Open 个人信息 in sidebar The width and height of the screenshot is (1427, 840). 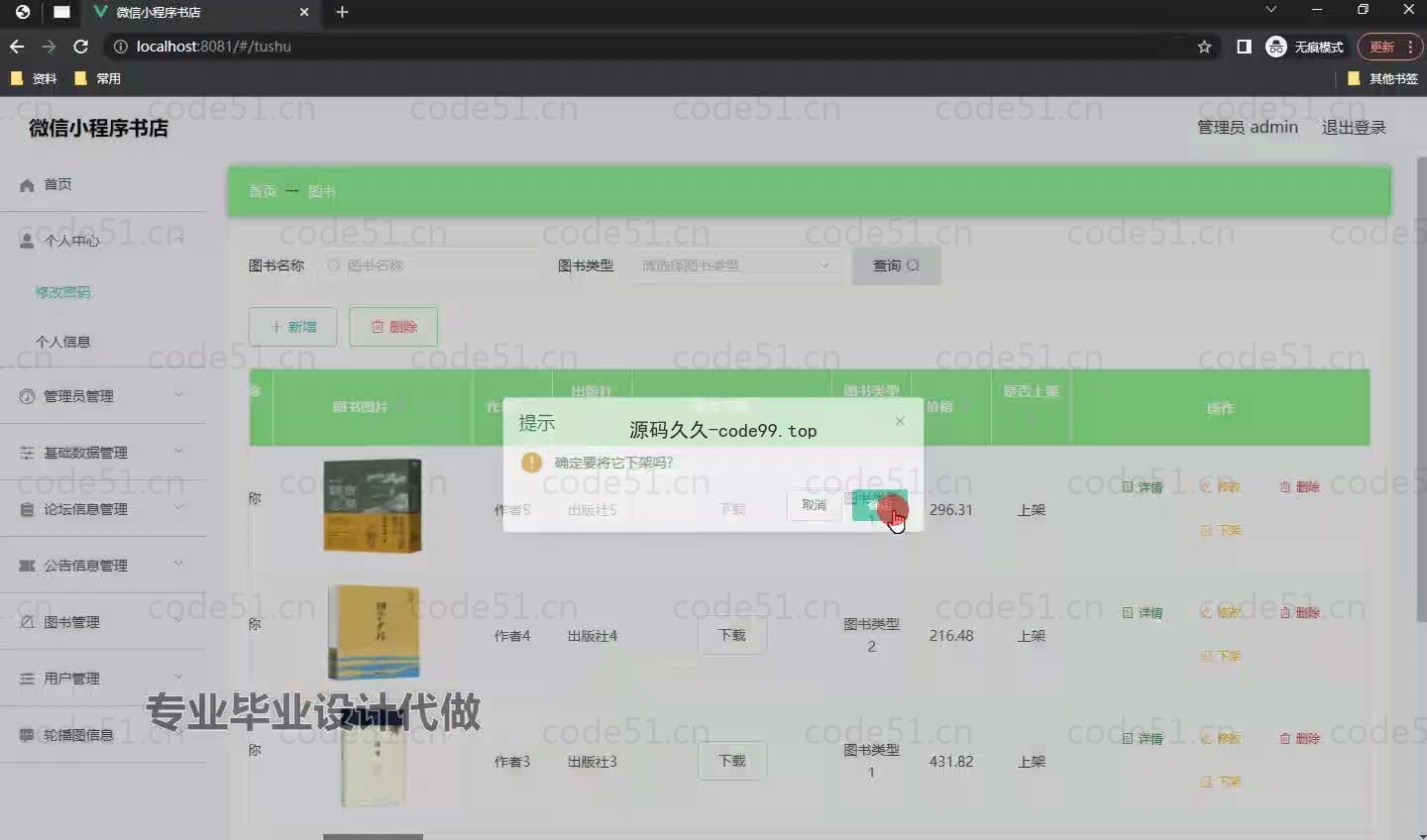[62, 342]
